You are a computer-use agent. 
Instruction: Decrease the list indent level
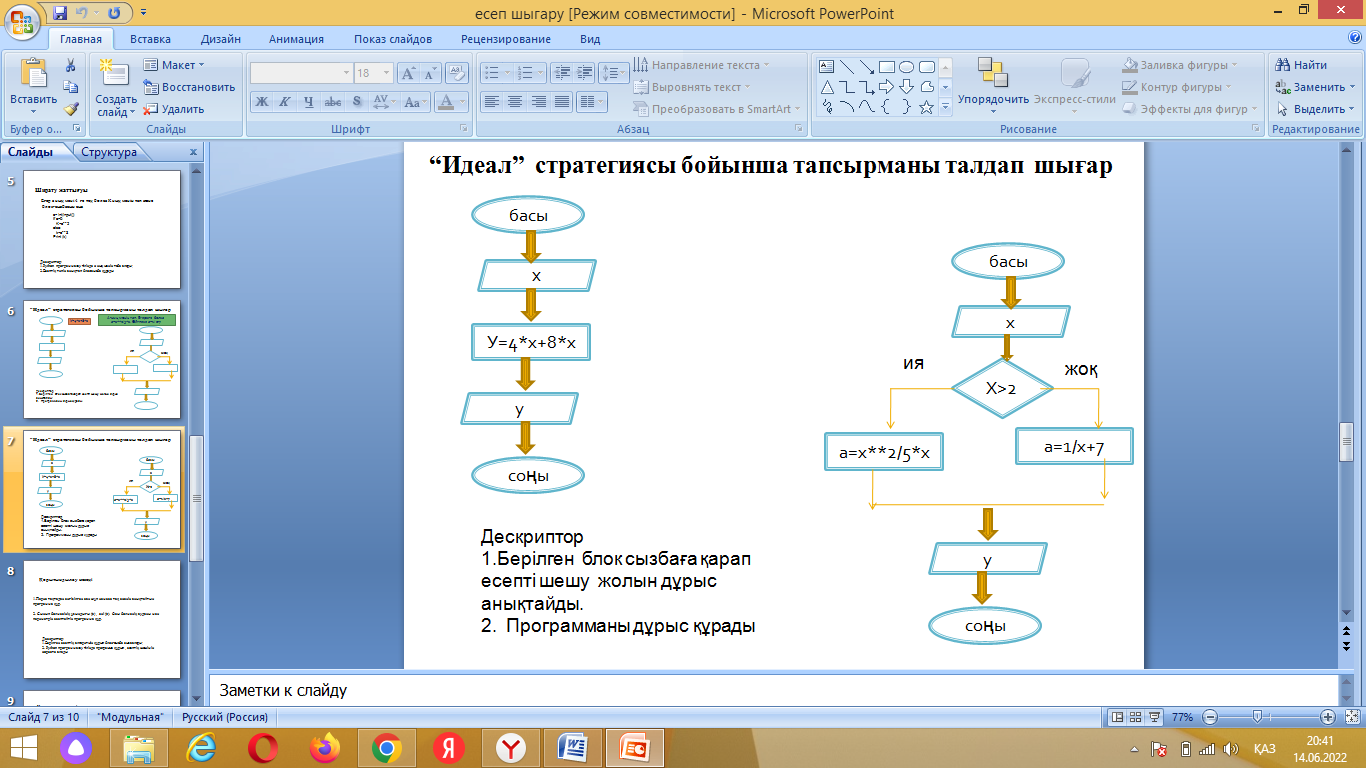560,73
